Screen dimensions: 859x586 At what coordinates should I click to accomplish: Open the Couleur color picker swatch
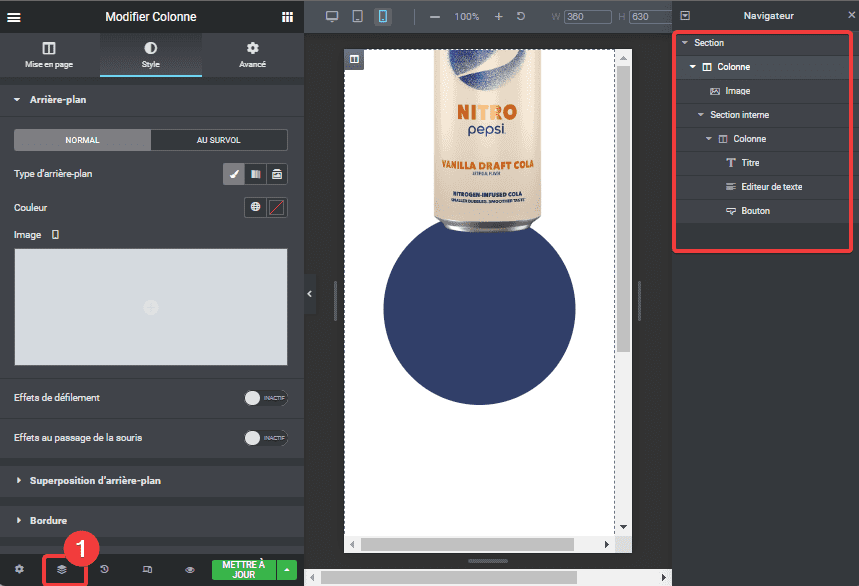pyautogui.click(x=277, y=207)
